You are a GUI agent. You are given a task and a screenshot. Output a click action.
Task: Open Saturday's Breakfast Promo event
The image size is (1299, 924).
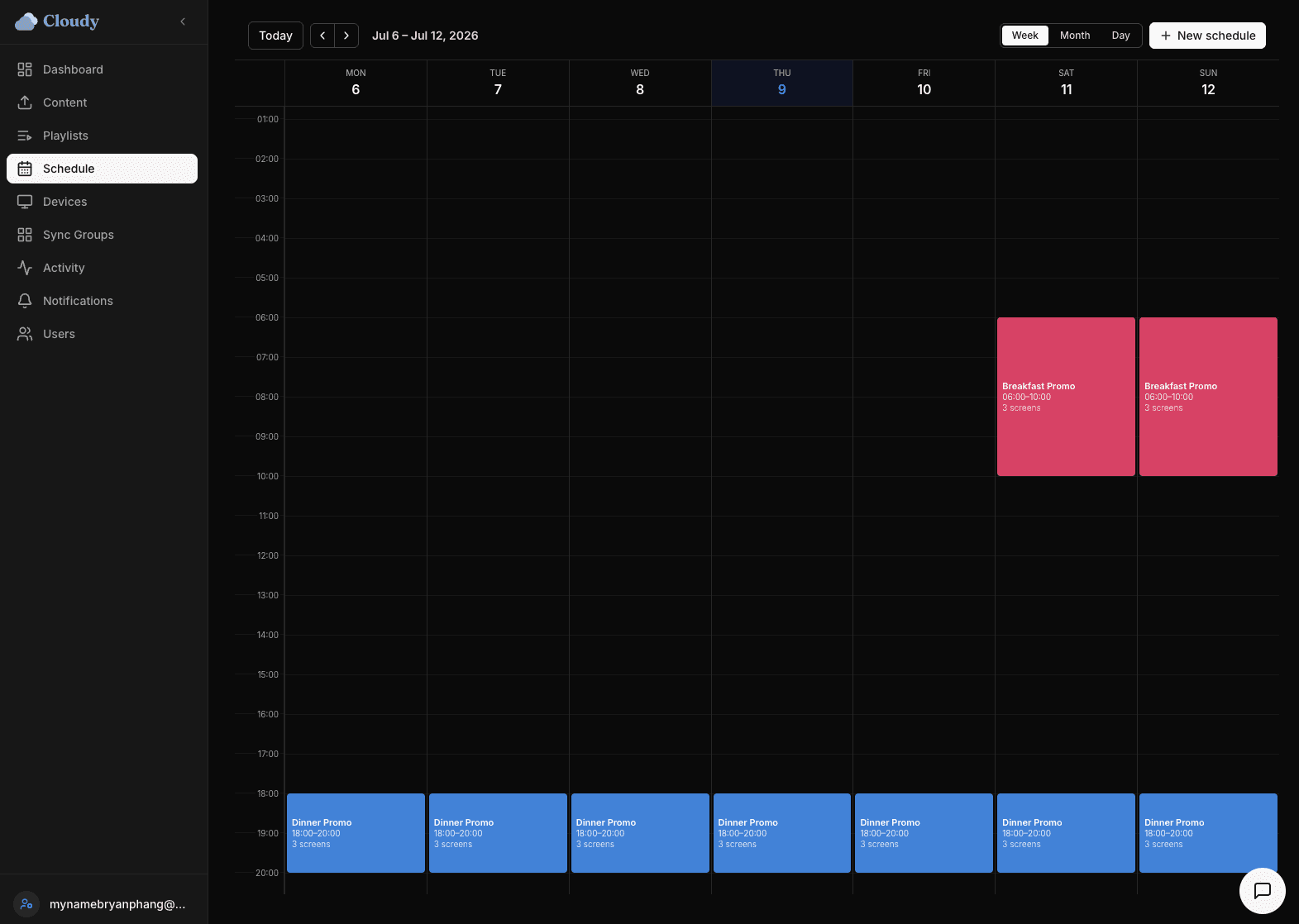tap(1066, 397)
